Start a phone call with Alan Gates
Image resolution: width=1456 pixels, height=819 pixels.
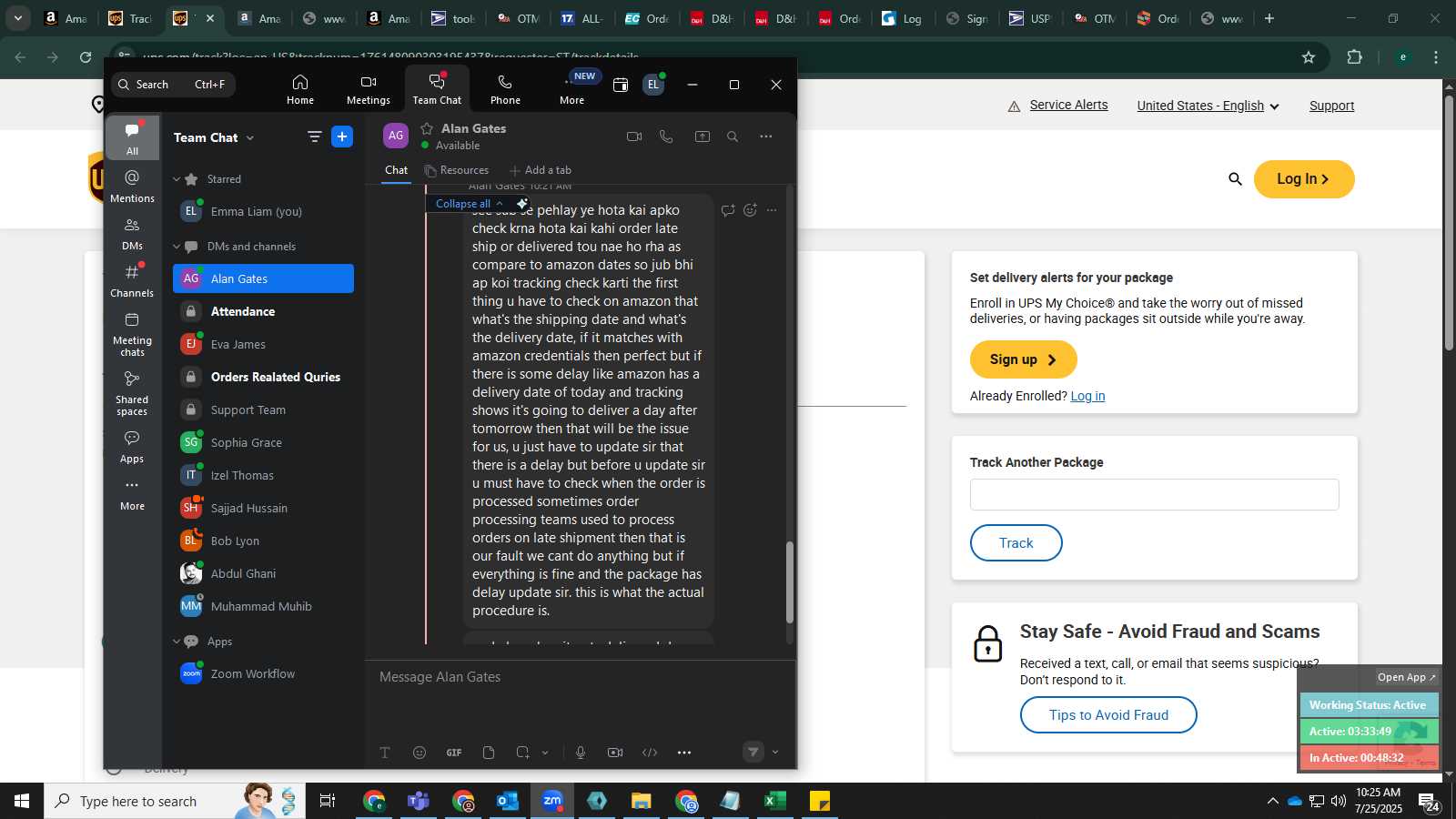coord(666,136)
